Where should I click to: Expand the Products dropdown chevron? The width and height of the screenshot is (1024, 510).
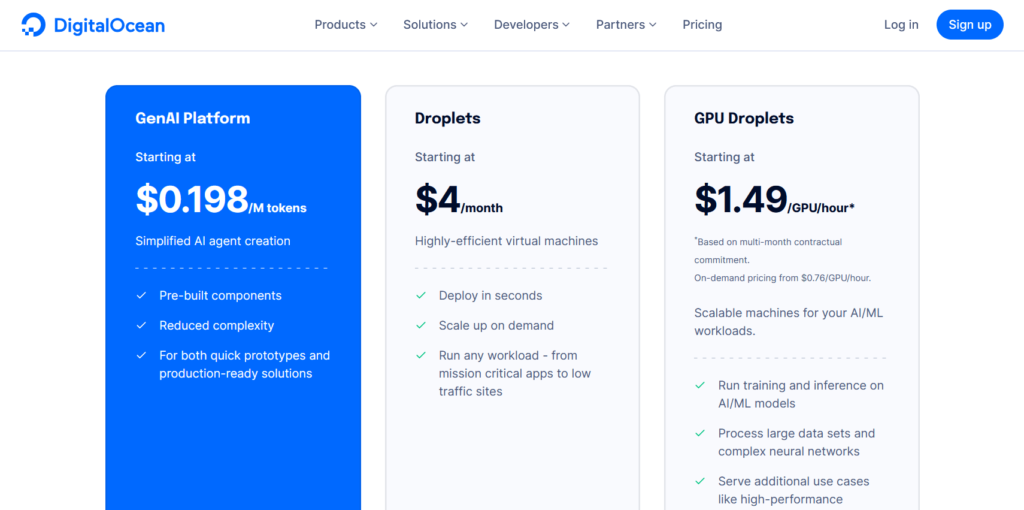click(373, 25)
